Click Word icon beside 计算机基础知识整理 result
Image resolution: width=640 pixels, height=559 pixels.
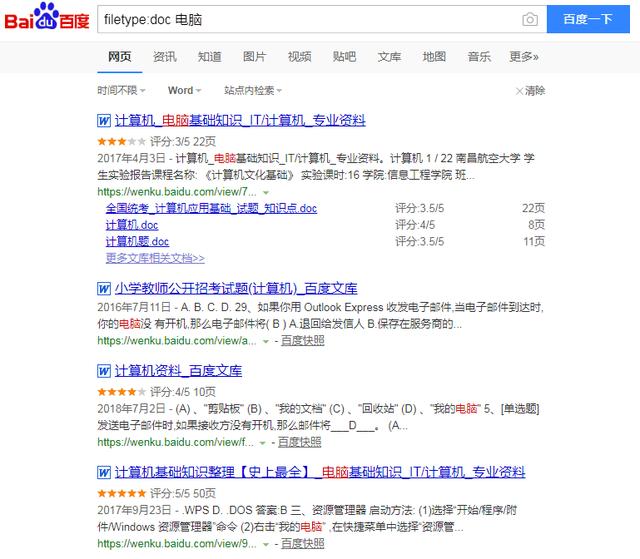coord(104,472)
